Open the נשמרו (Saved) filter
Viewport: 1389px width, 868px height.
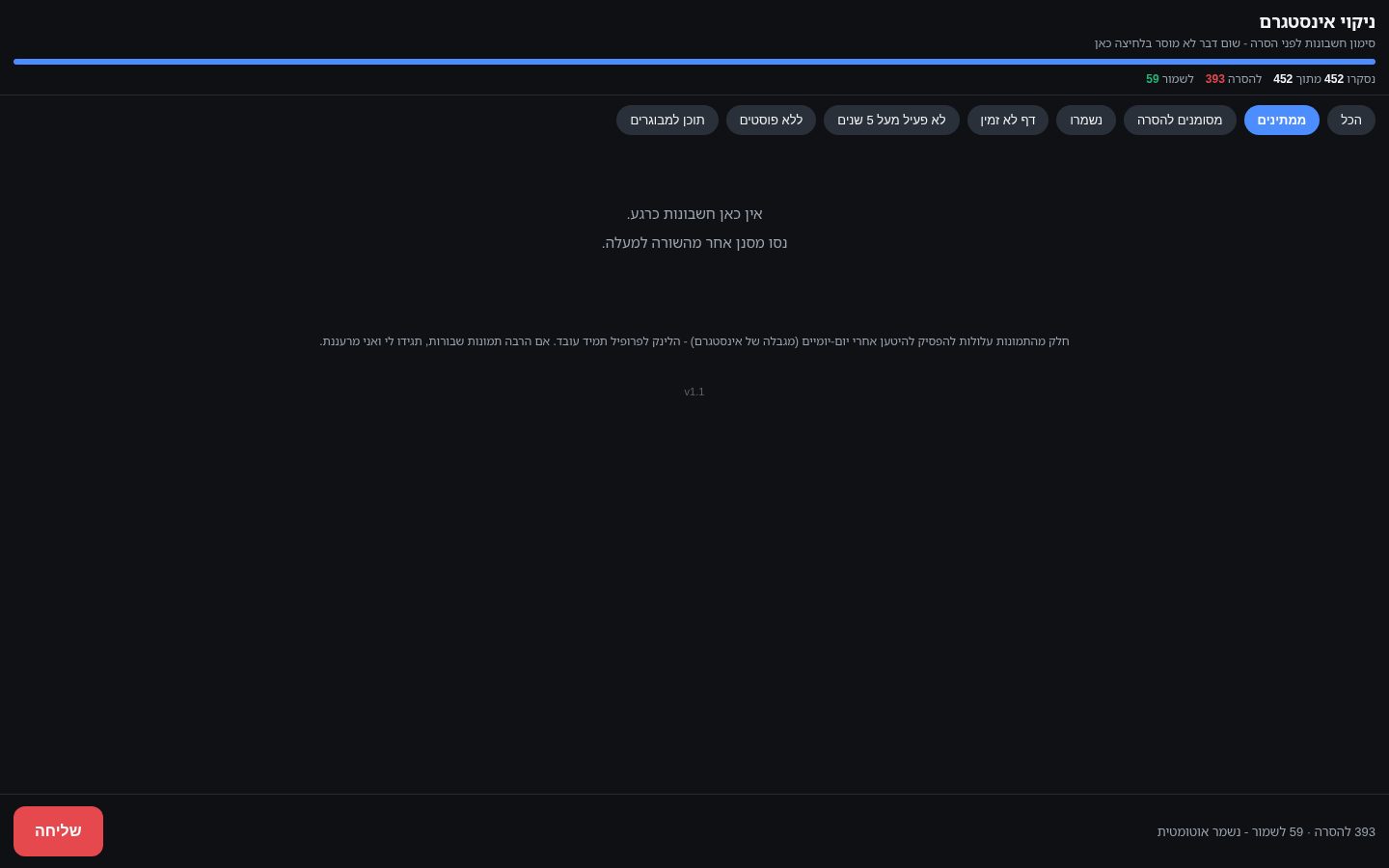(x=1086, y=120)
